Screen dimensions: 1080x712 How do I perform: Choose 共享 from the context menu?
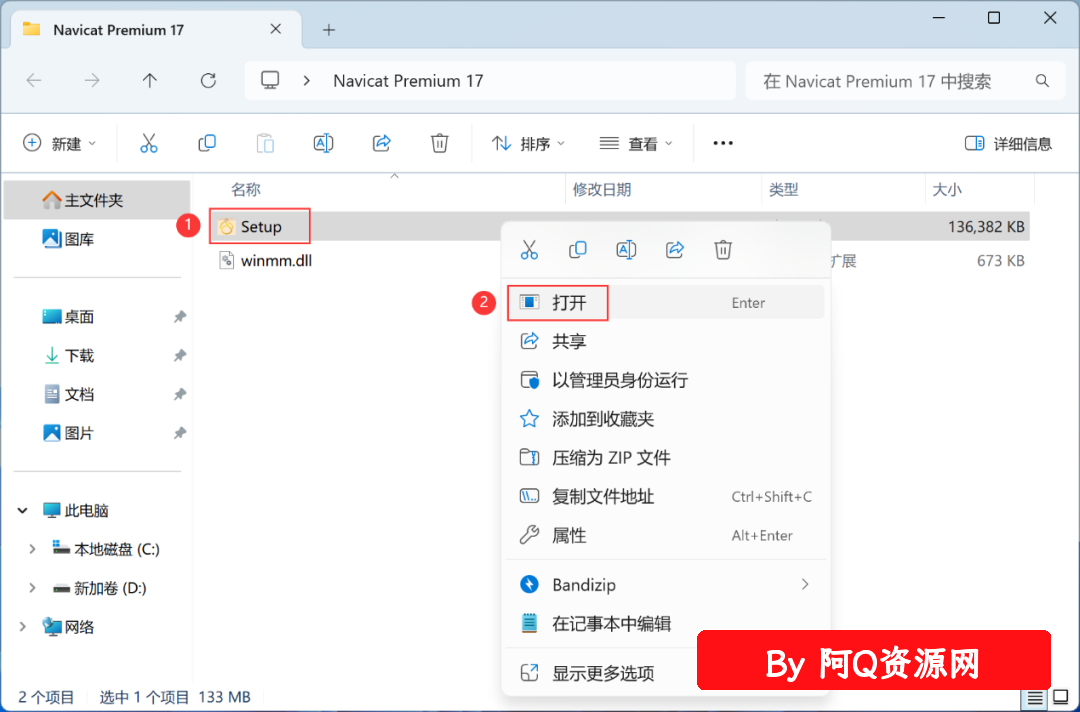[x=665, y=341]
